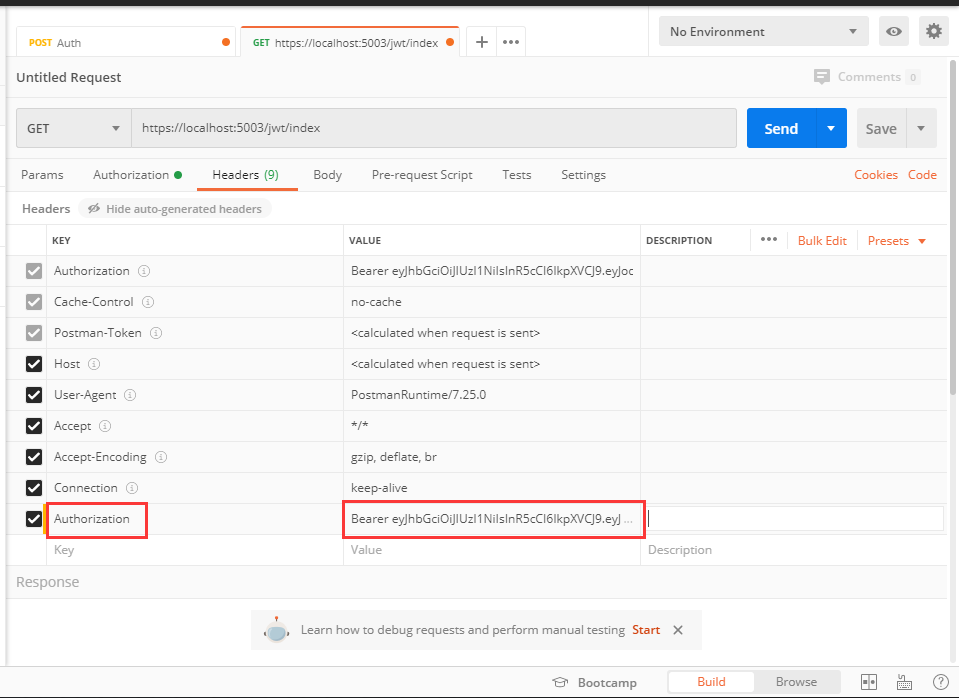The width and height of the screenshot is (959, 698).
Task: Open the Pre-request Script tab
Action: coord(422,175)
